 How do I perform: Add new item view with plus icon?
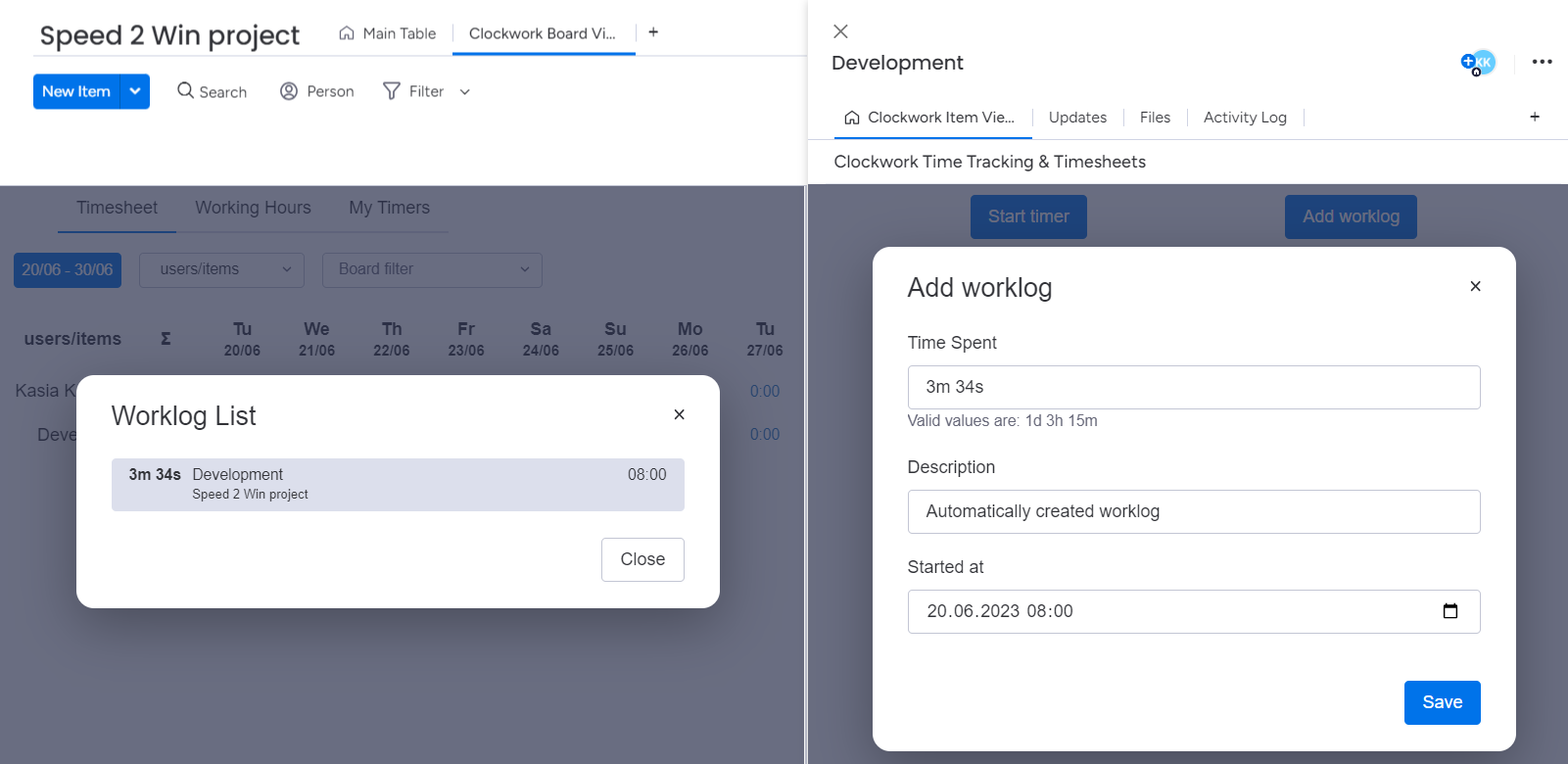(1534, 117)
